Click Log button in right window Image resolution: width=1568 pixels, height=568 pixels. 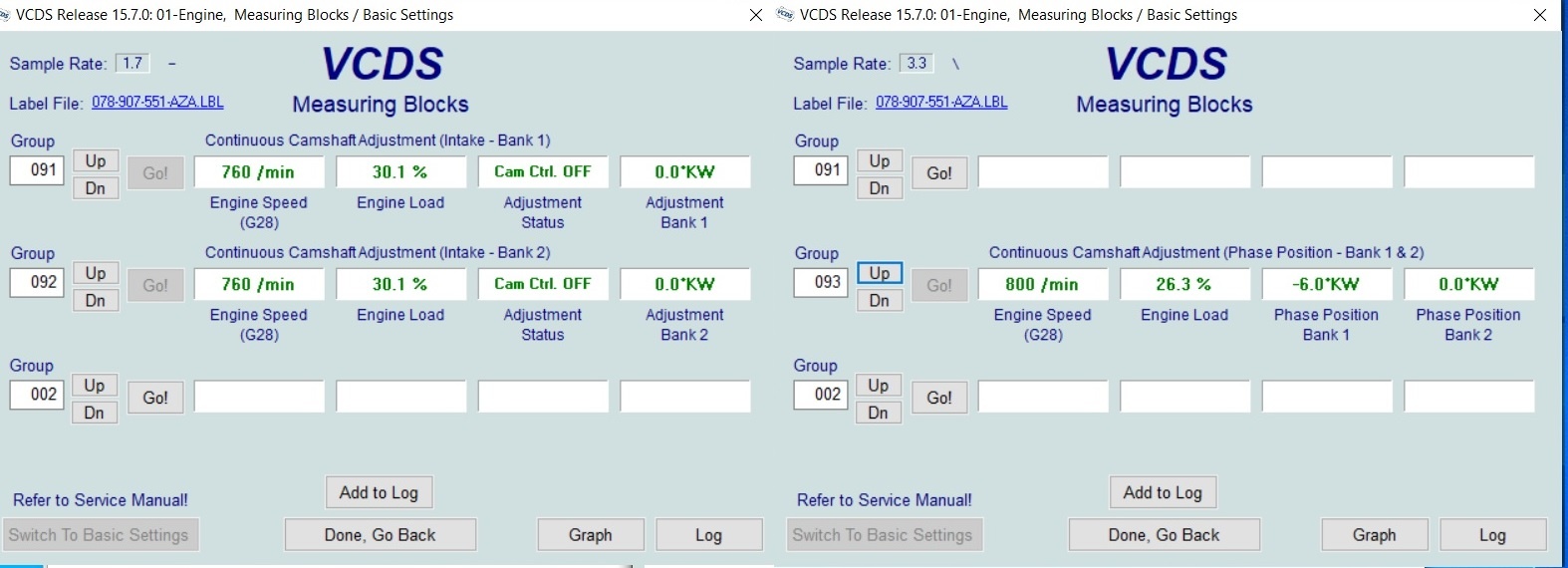pos(1493,535)
